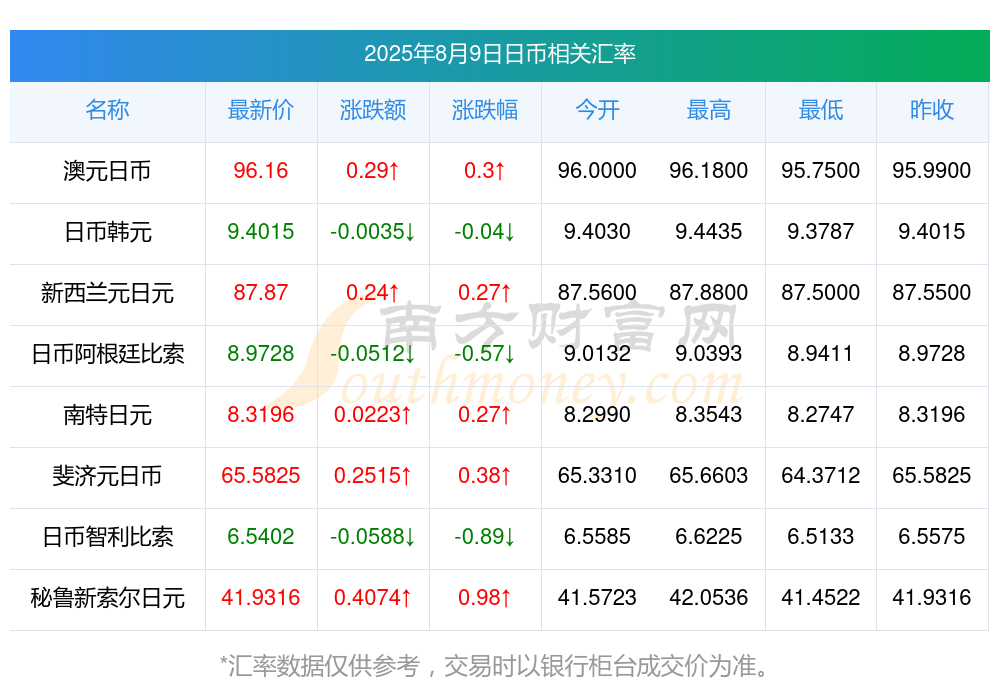Viewport: 1000px width, 698px height.
Task: Click the '最低' column header
Action: (x=821, y=110)
